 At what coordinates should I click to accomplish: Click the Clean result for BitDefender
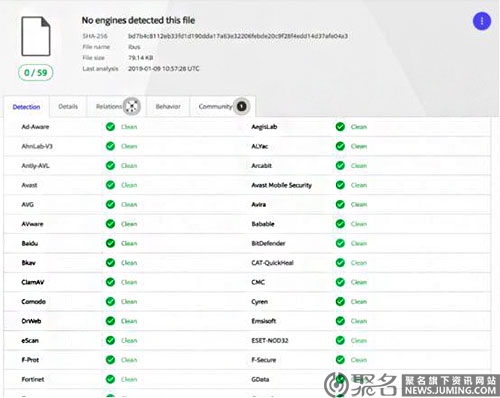pyautogui.click(x=359, y=243)
